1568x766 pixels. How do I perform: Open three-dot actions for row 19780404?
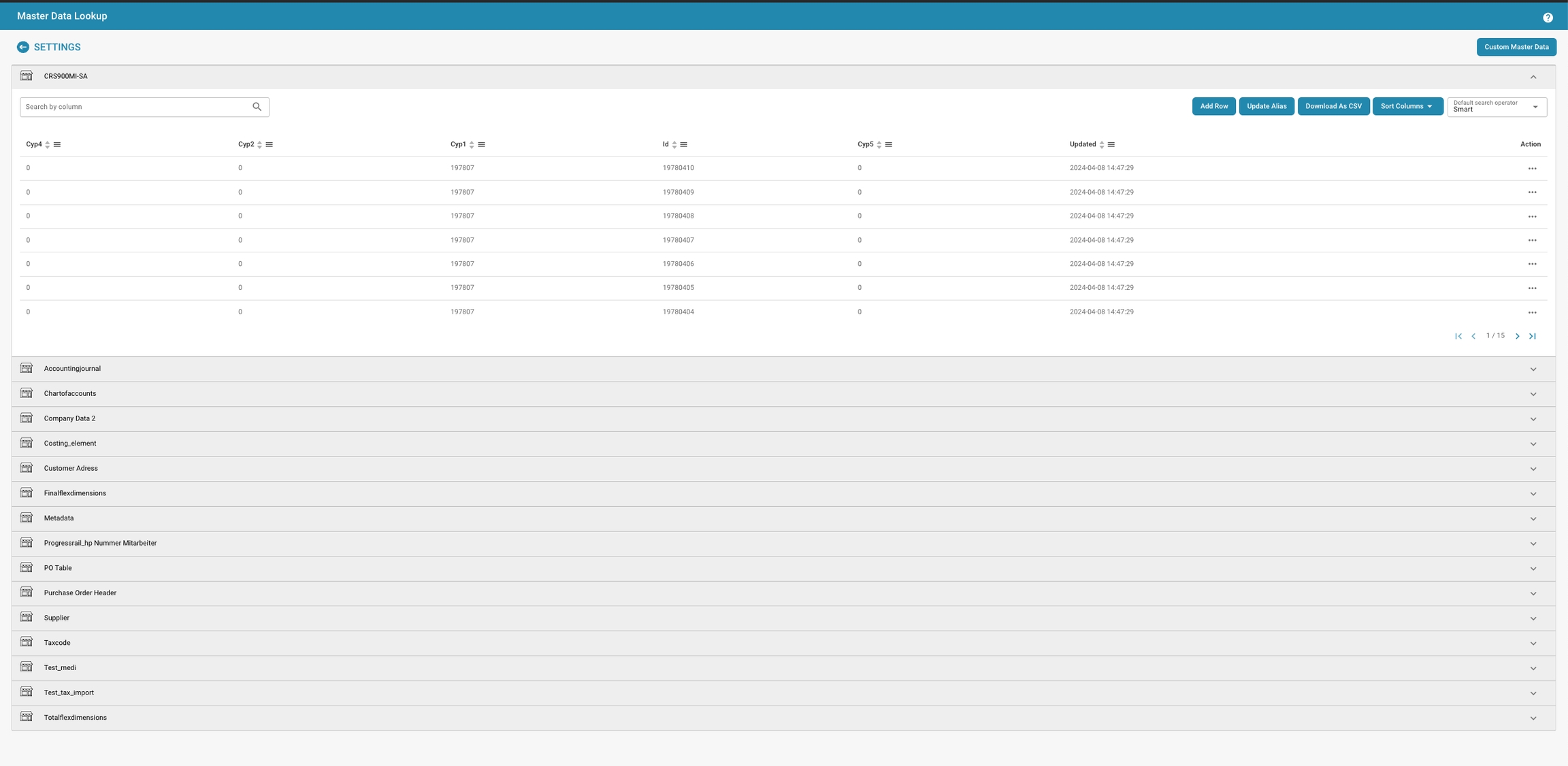pyautogui.click(x=1531, y=313)
